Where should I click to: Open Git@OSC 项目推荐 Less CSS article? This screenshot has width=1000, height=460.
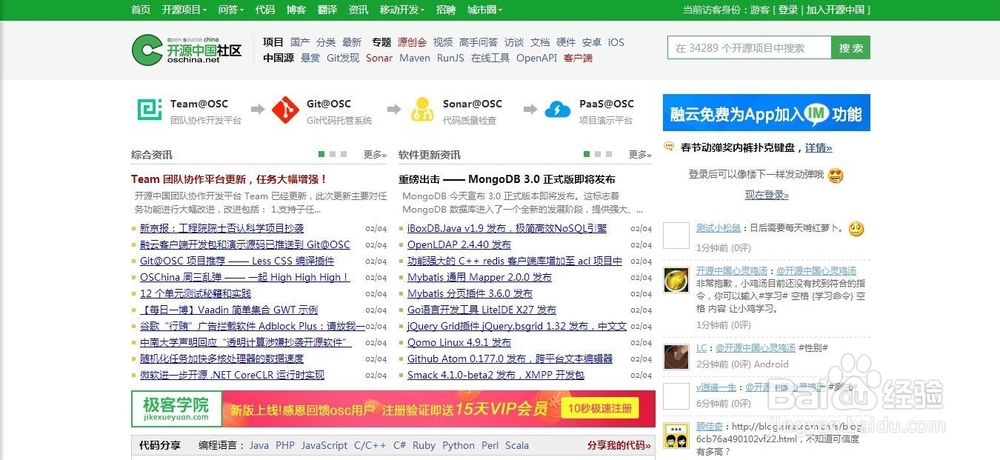pyautogui.click(x=237, y=261)
